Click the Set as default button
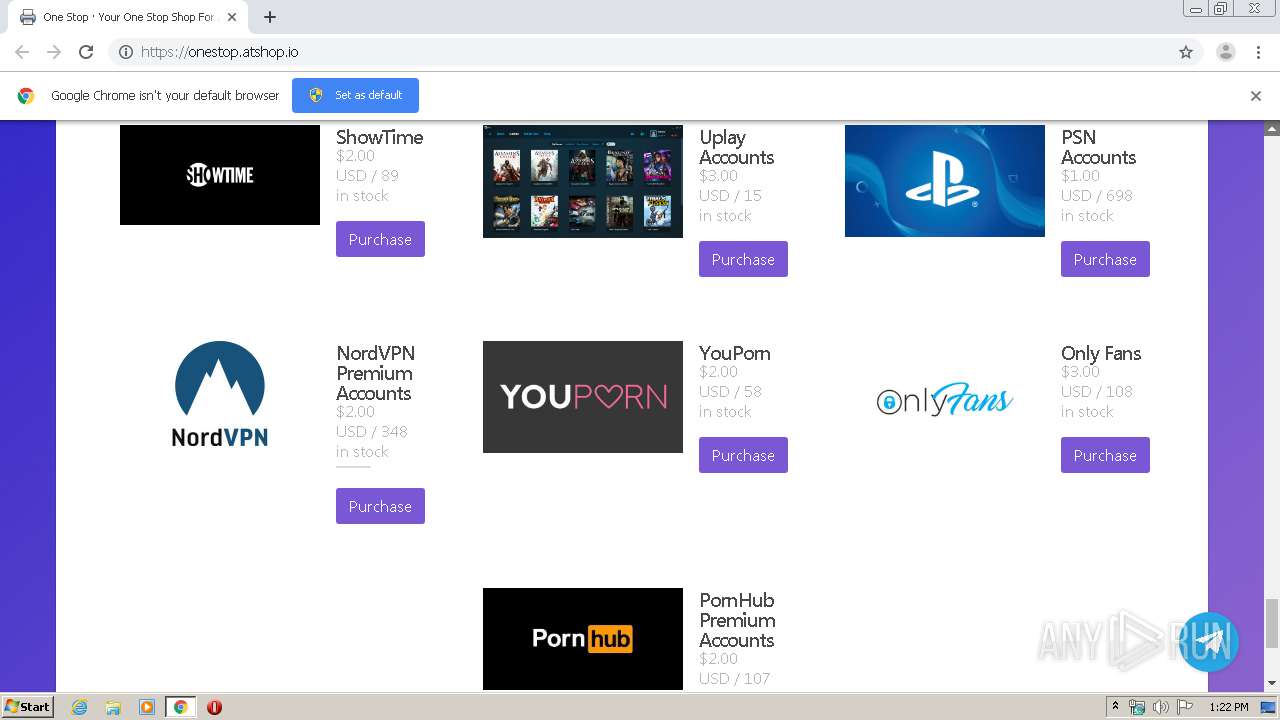The height and width of the screenshot is (720, 1280). click(x=355, y=95)
